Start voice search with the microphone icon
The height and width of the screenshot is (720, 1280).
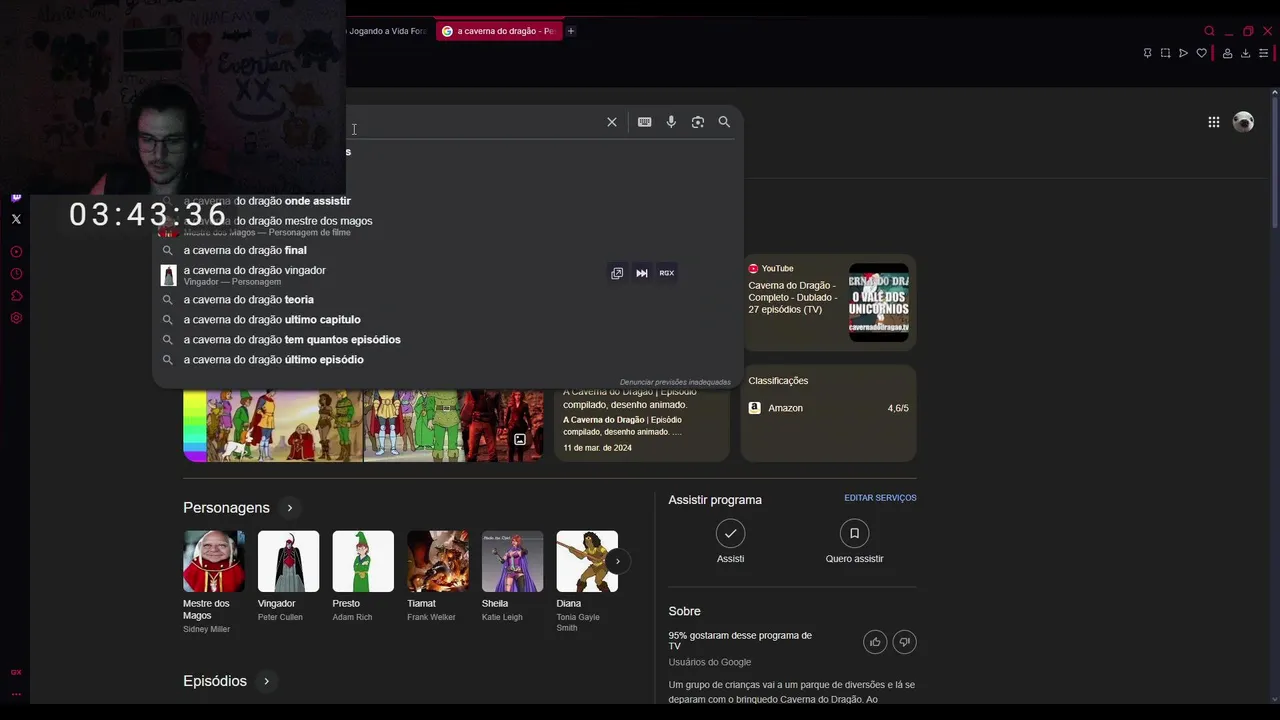click(x=671, y=122)
